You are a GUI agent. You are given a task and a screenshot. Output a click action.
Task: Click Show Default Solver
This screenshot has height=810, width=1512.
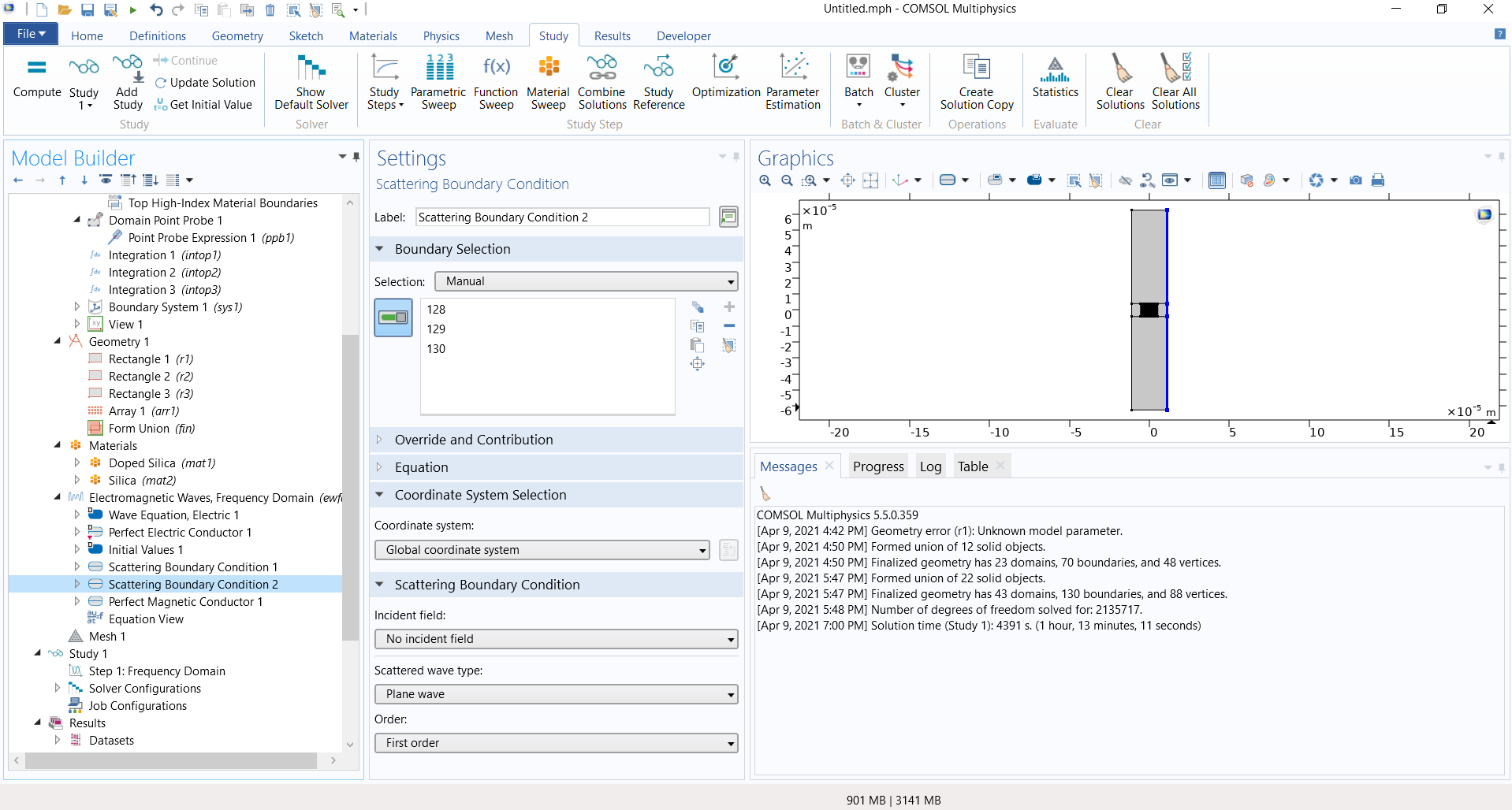tap(311, 82)
